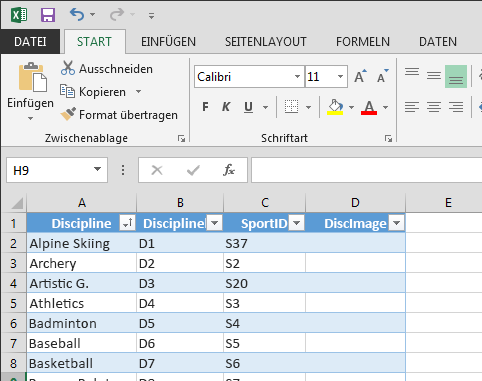This screenshot has height=381, width=482.
Task: Click the greyed-out Redo arrow
Action: 117,15
